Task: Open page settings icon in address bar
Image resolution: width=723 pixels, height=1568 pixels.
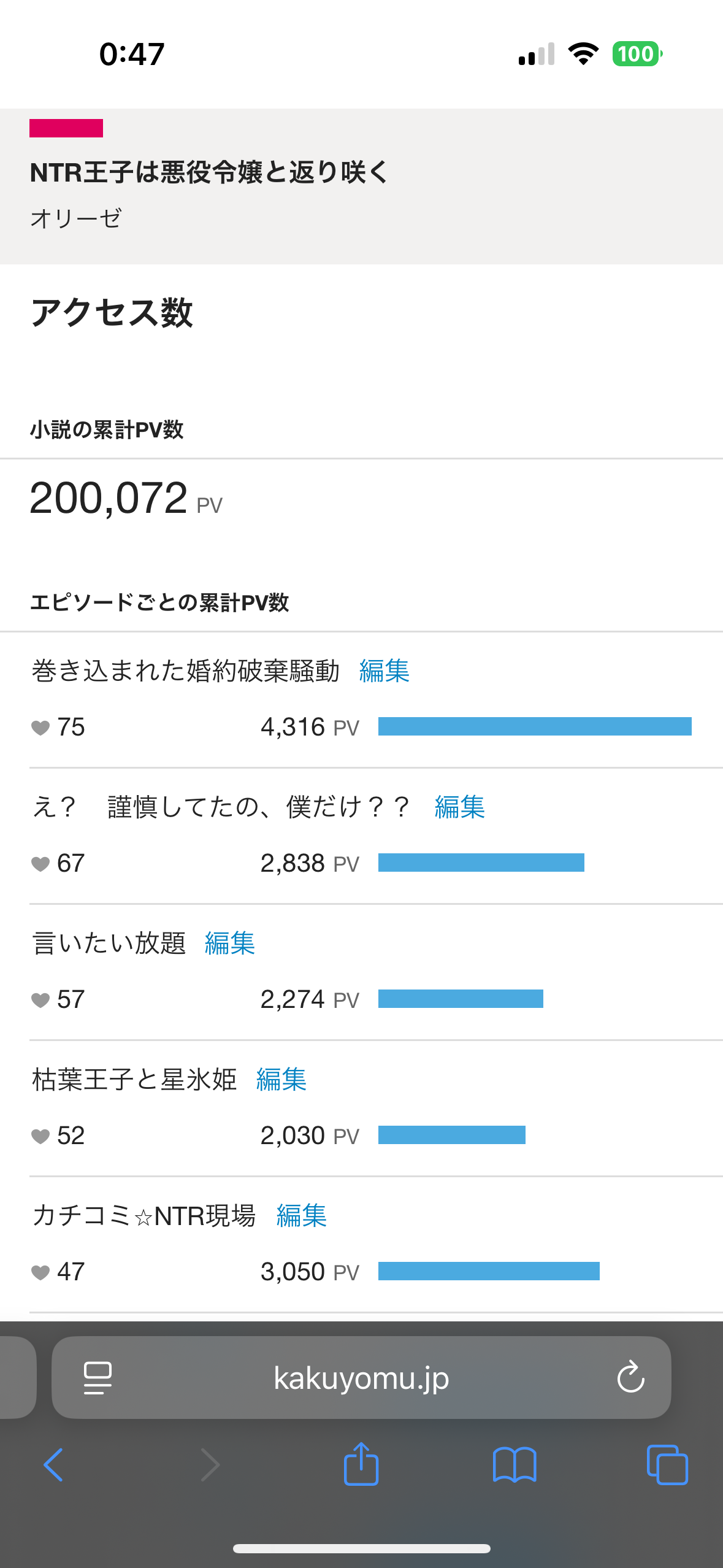Action: click(98, 1378)
